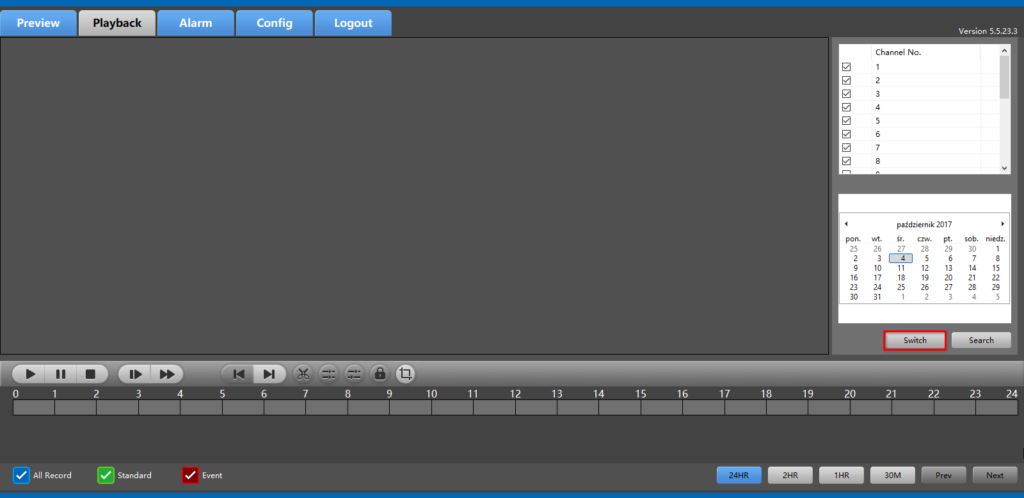
Task: Toggle the Standard record checkbox
Action: (x=106, y=475)
